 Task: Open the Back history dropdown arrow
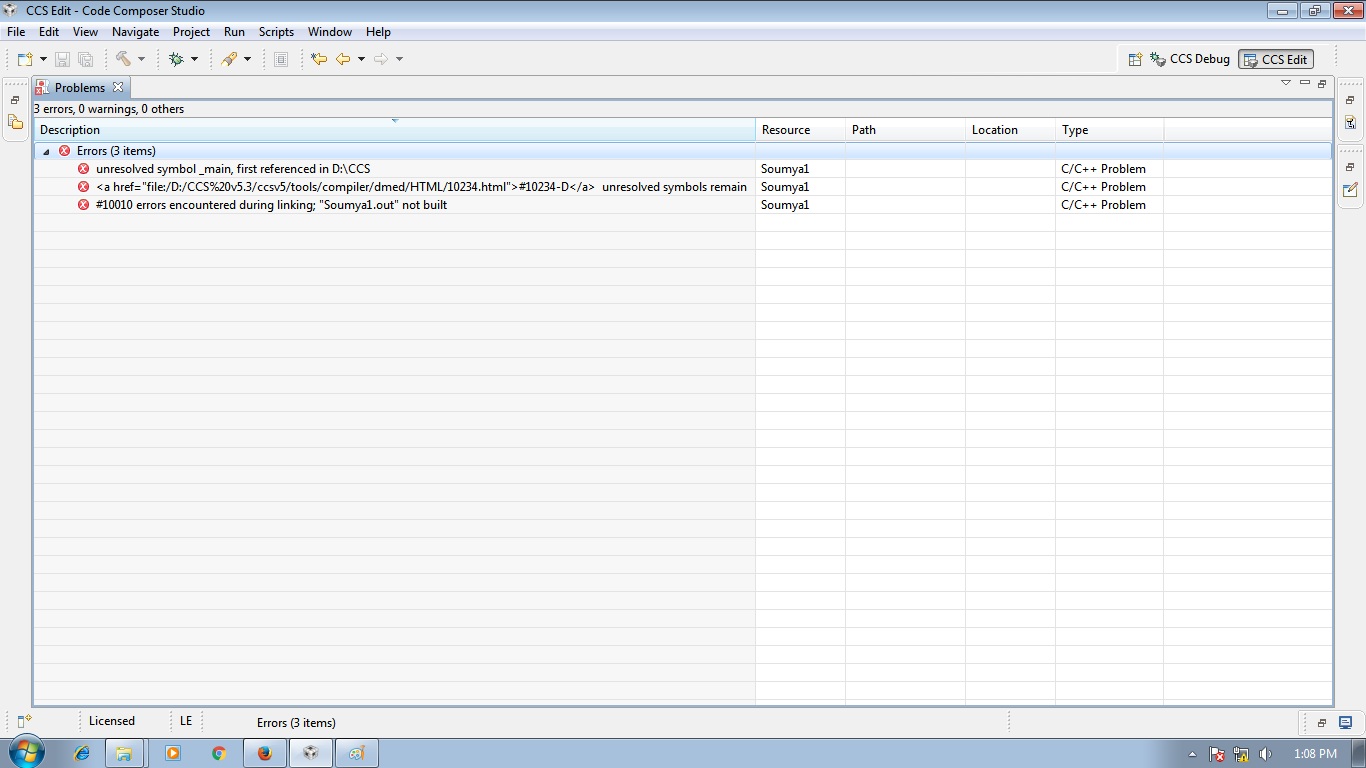361,59
